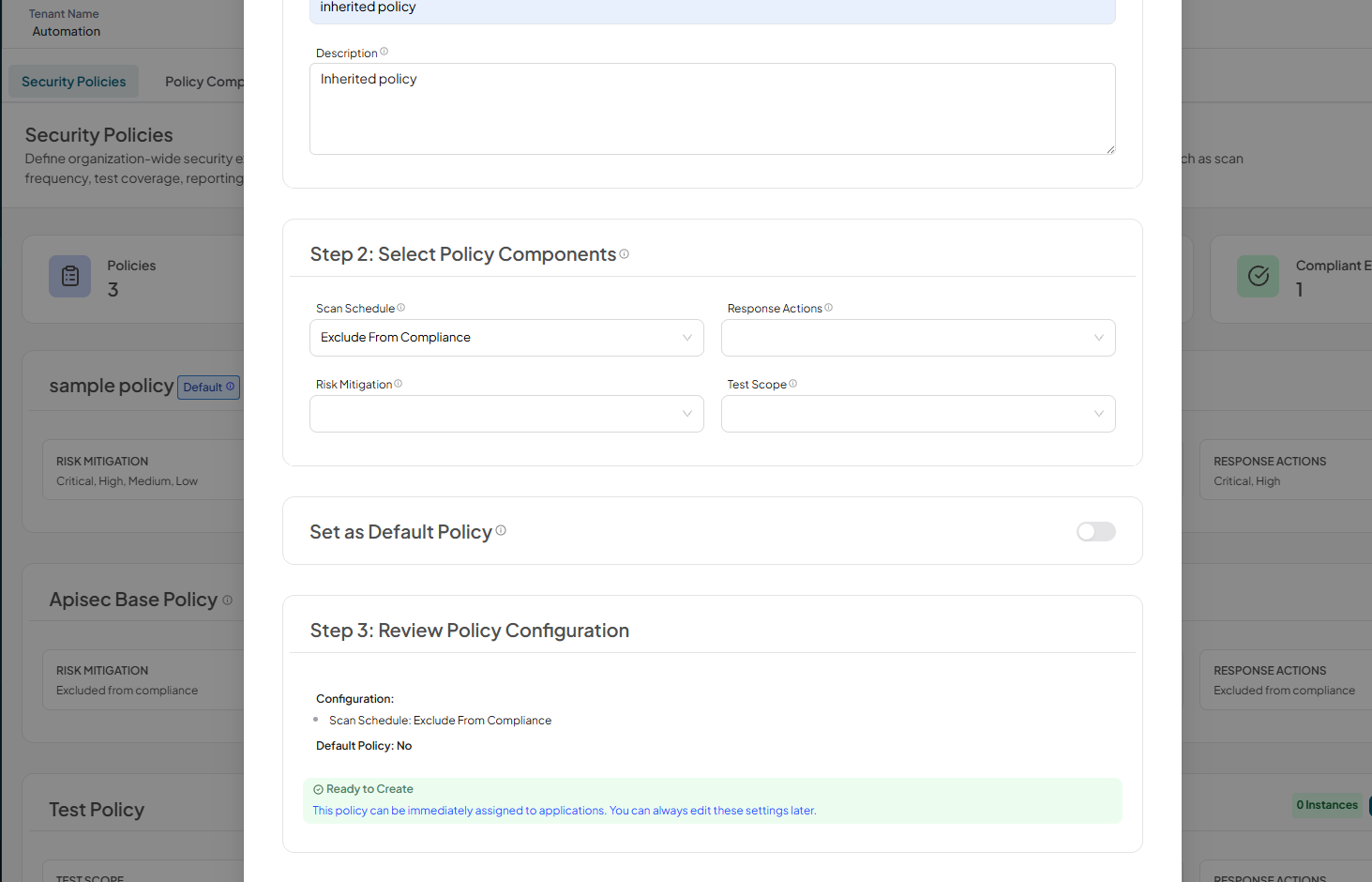
Task: Switch to the Security Policies tab
Action: [74, 82]
